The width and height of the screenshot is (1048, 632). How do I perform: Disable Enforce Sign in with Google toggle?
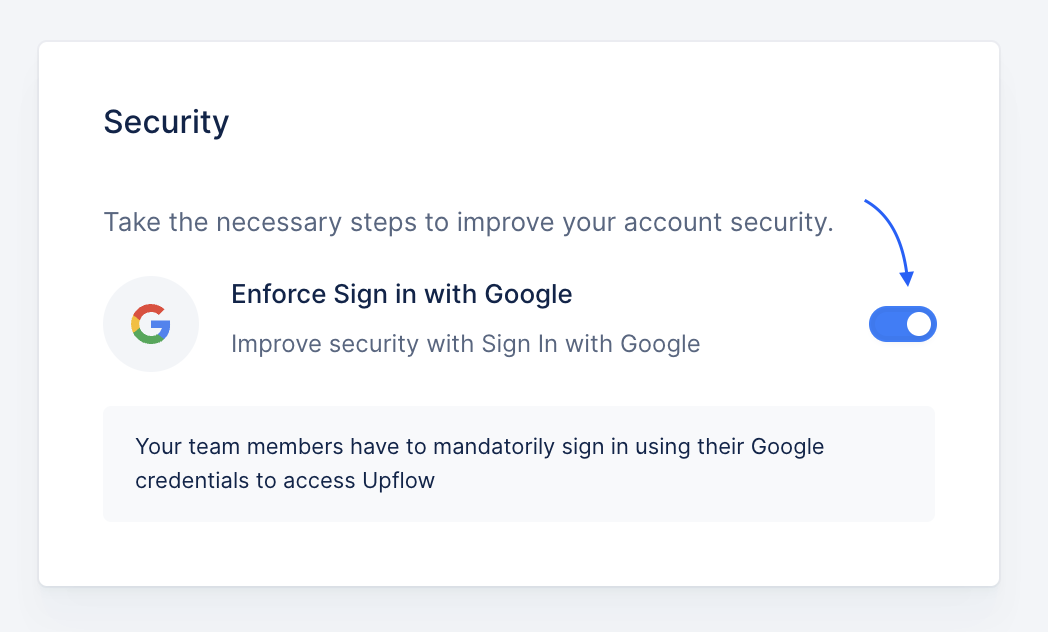(902, 324)
